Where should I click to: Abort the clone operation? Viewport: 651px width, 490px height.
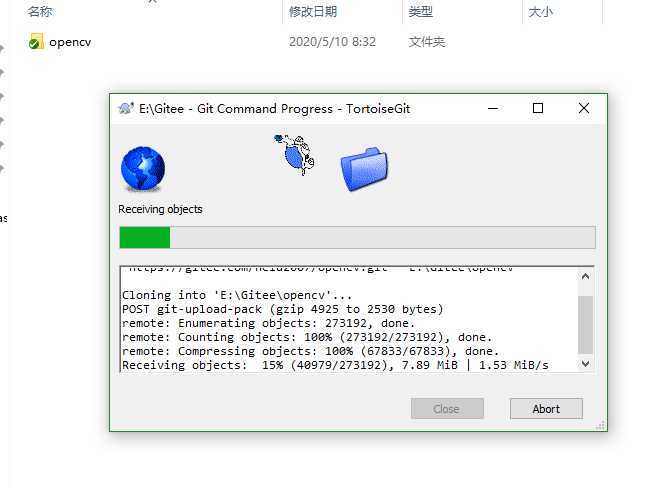(546, 409)
